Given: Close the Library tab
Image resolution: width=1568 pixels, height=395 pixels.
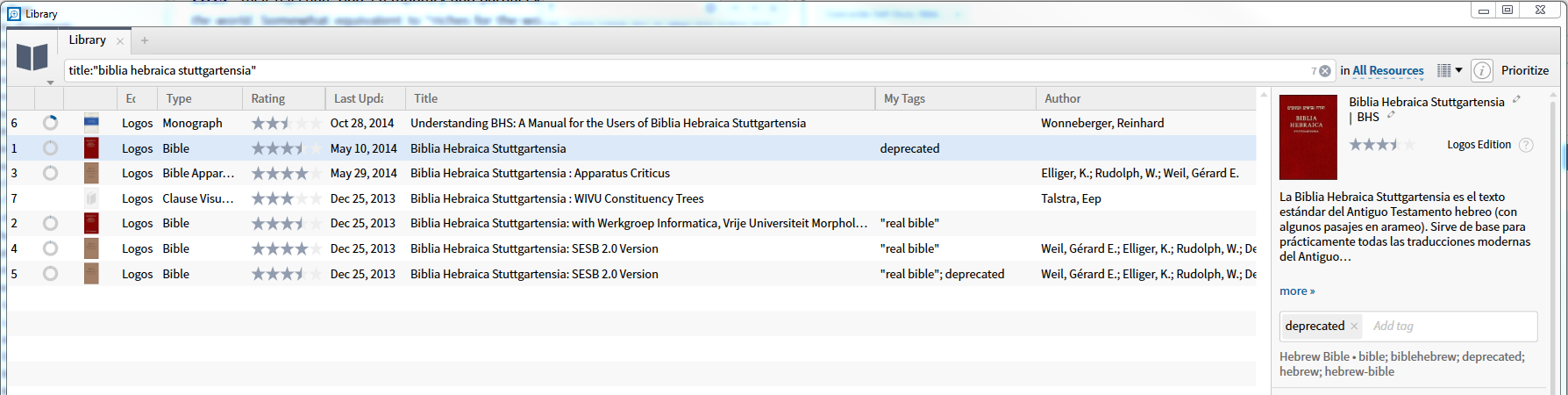Looking at the screenshot, I should [120, 41].
